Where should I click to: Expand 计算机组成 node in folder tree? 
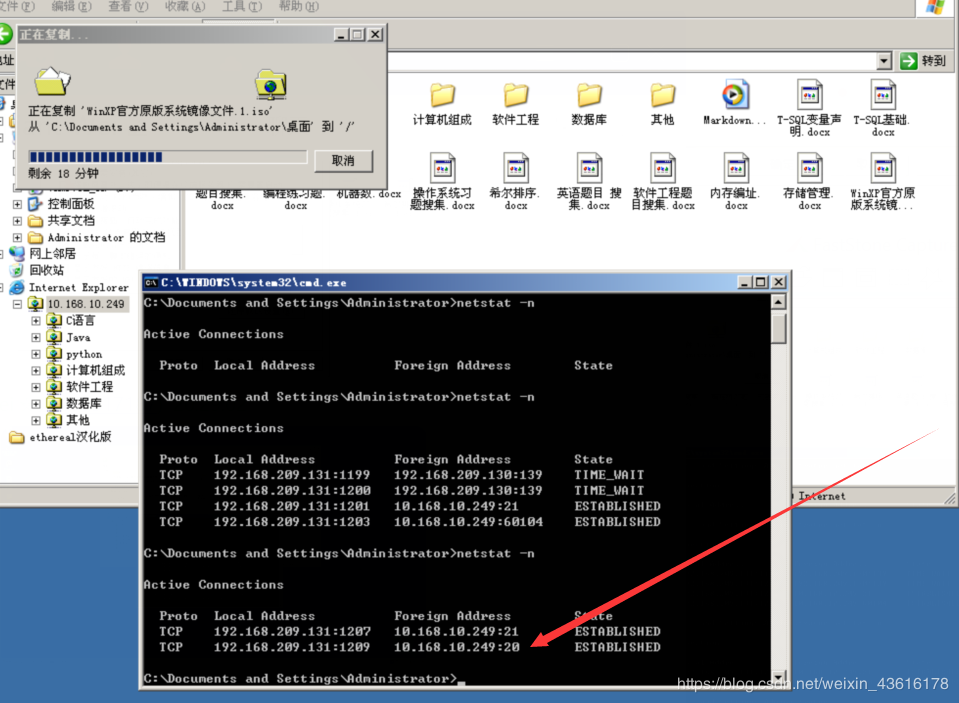[x=35, y=370]
